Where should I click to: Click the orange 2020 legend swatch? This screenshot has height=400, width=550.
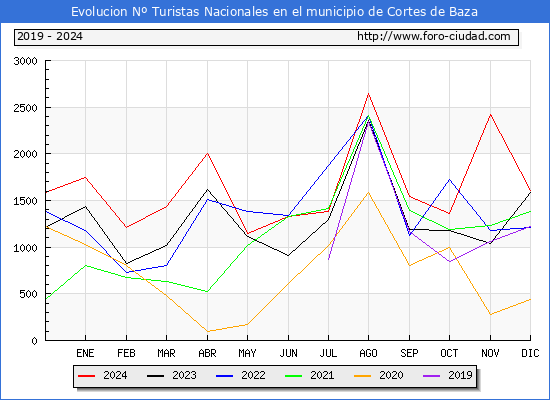tap(362, 376)
